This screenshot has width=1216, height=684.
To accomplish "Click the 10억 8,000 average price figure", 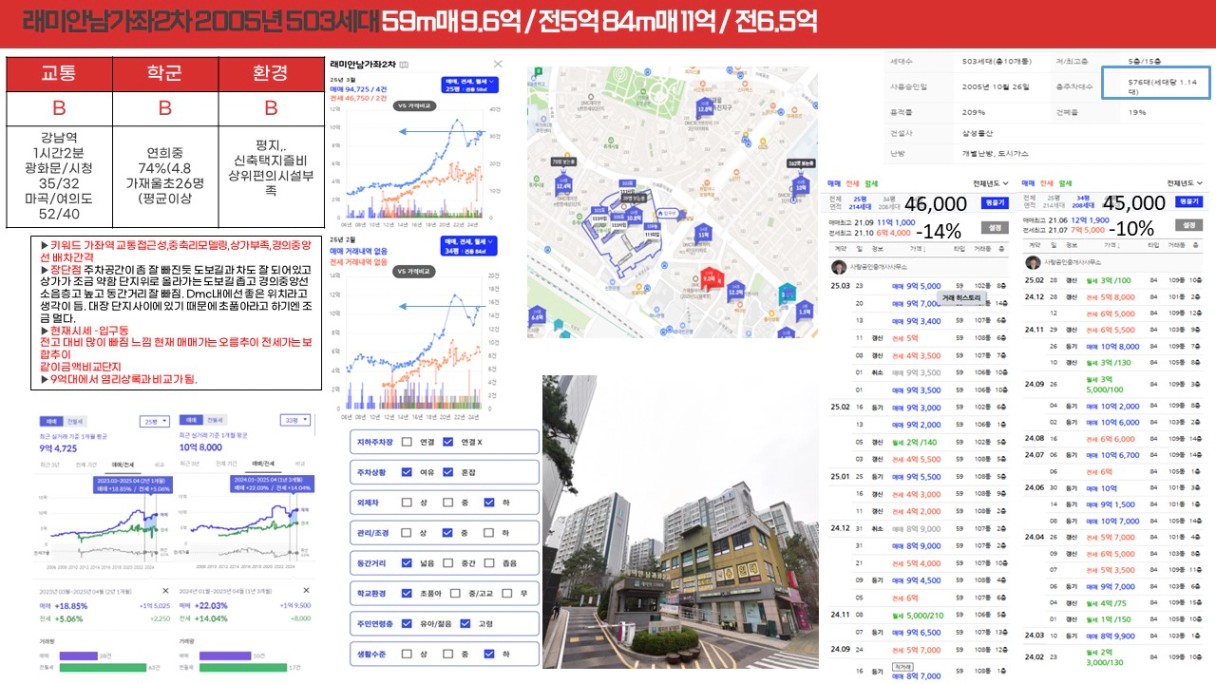I will pyautogui.click(x=201, y=447).
